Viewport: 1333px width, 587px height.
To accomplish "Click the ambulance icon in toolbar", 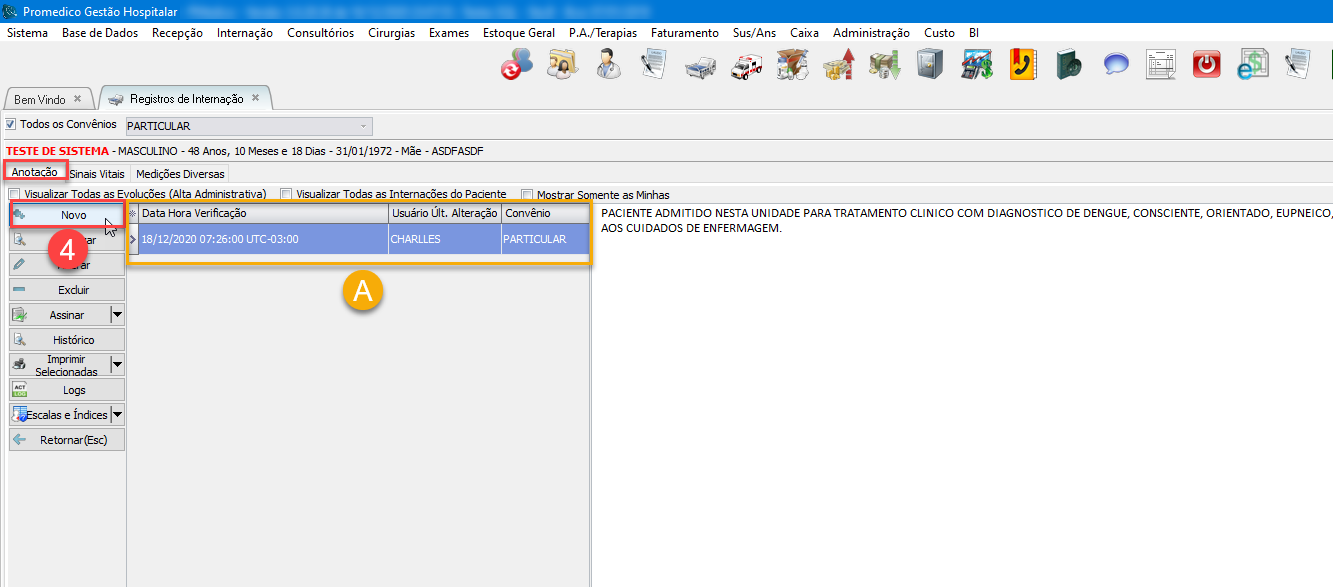I will point(746,66).
